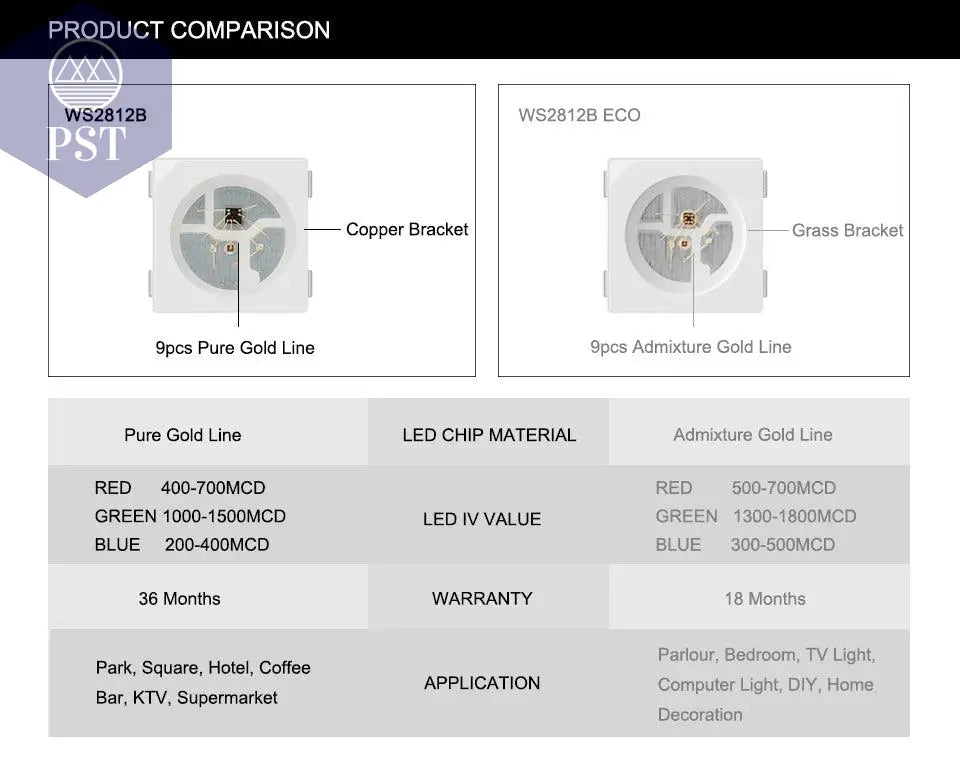Select the Copper Bracket label
This screenshot has width=960, height=764.
[407, 230]
